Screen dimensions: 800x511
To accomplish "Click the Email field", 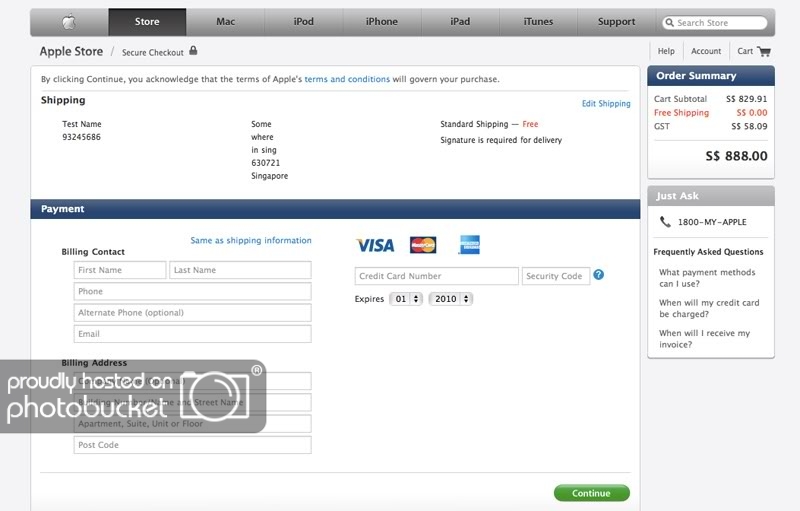I will click(x=192, y=334).
